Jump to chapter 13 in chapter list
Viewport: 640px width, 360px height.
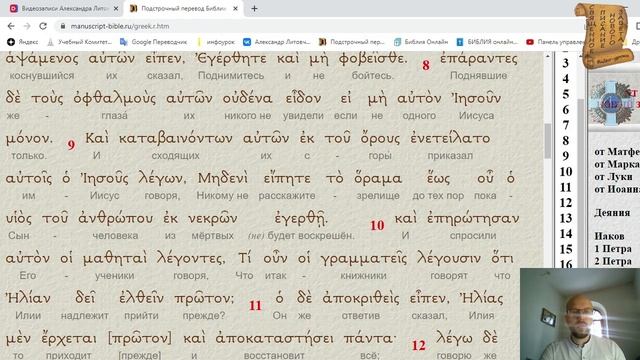coord(566,218)
